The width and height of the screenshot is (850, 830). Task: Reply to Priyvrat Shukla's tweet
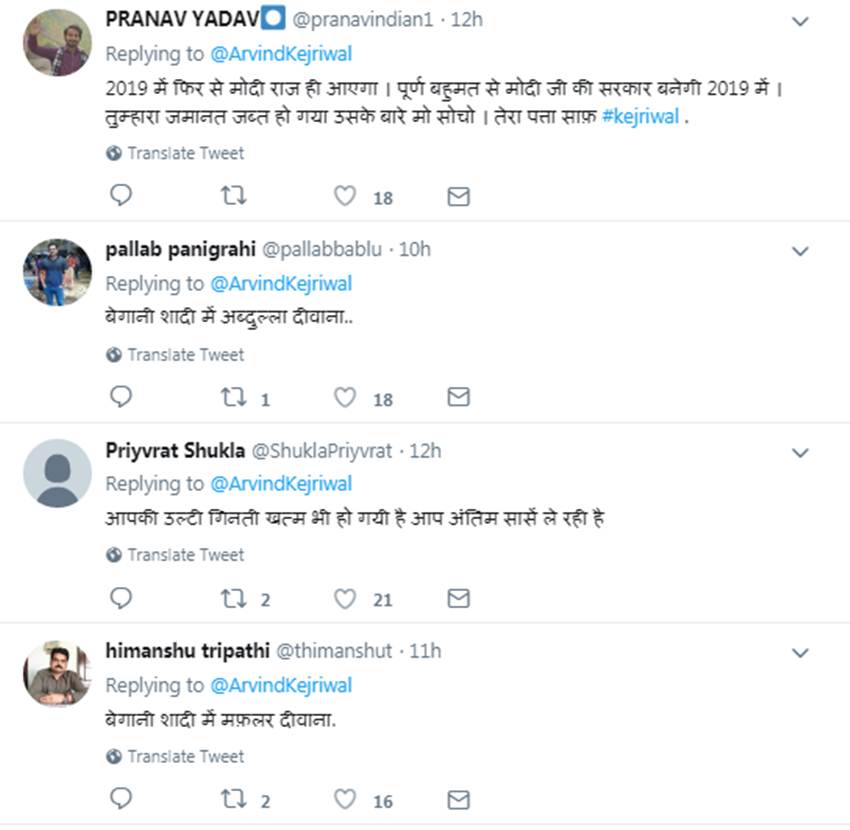click(121, 598)
